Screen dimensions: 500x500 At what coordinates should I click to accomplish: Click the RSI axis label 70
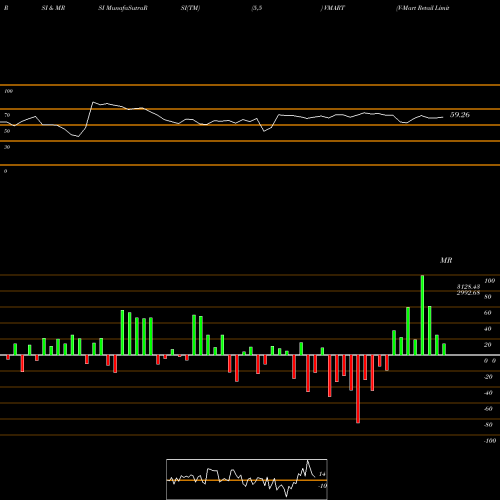[x=7, y=115]
